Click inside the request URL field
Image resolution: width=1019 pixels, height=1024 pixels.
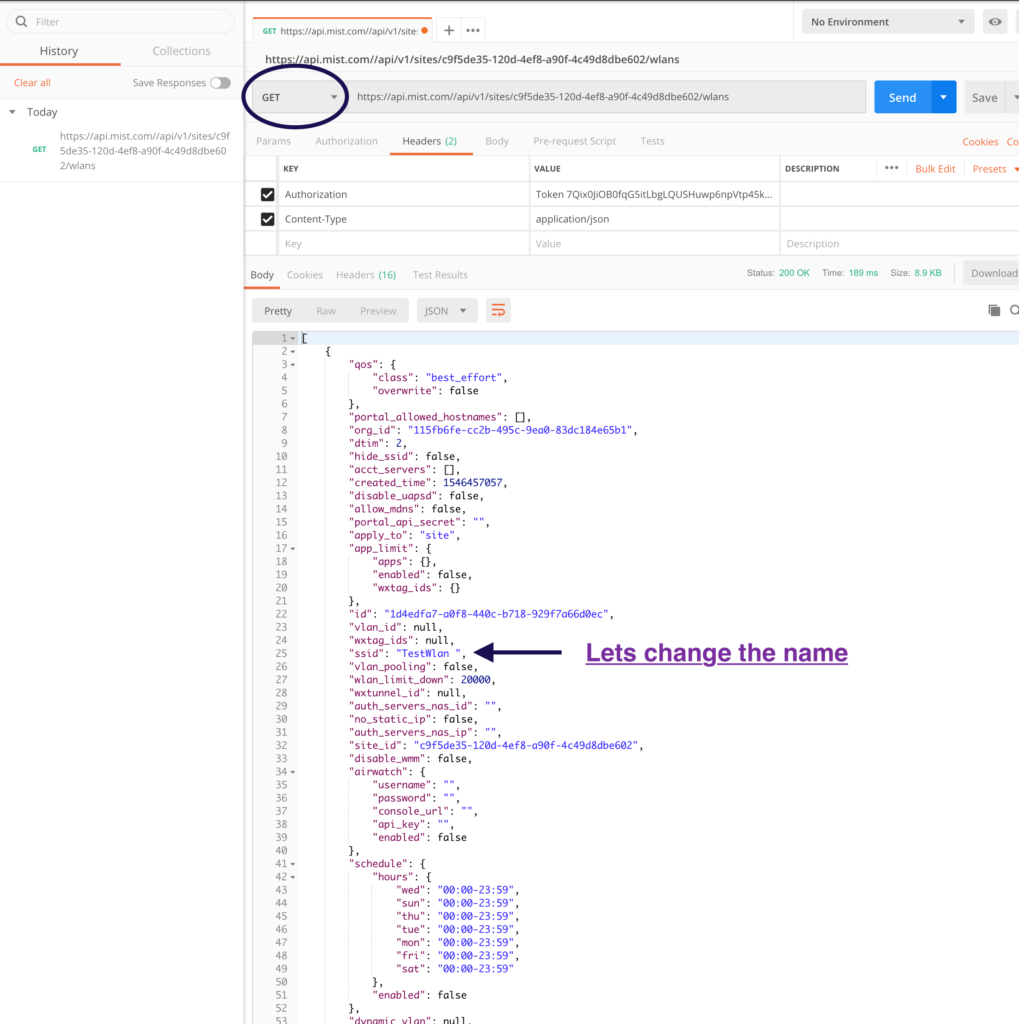(x=600, y=96)
